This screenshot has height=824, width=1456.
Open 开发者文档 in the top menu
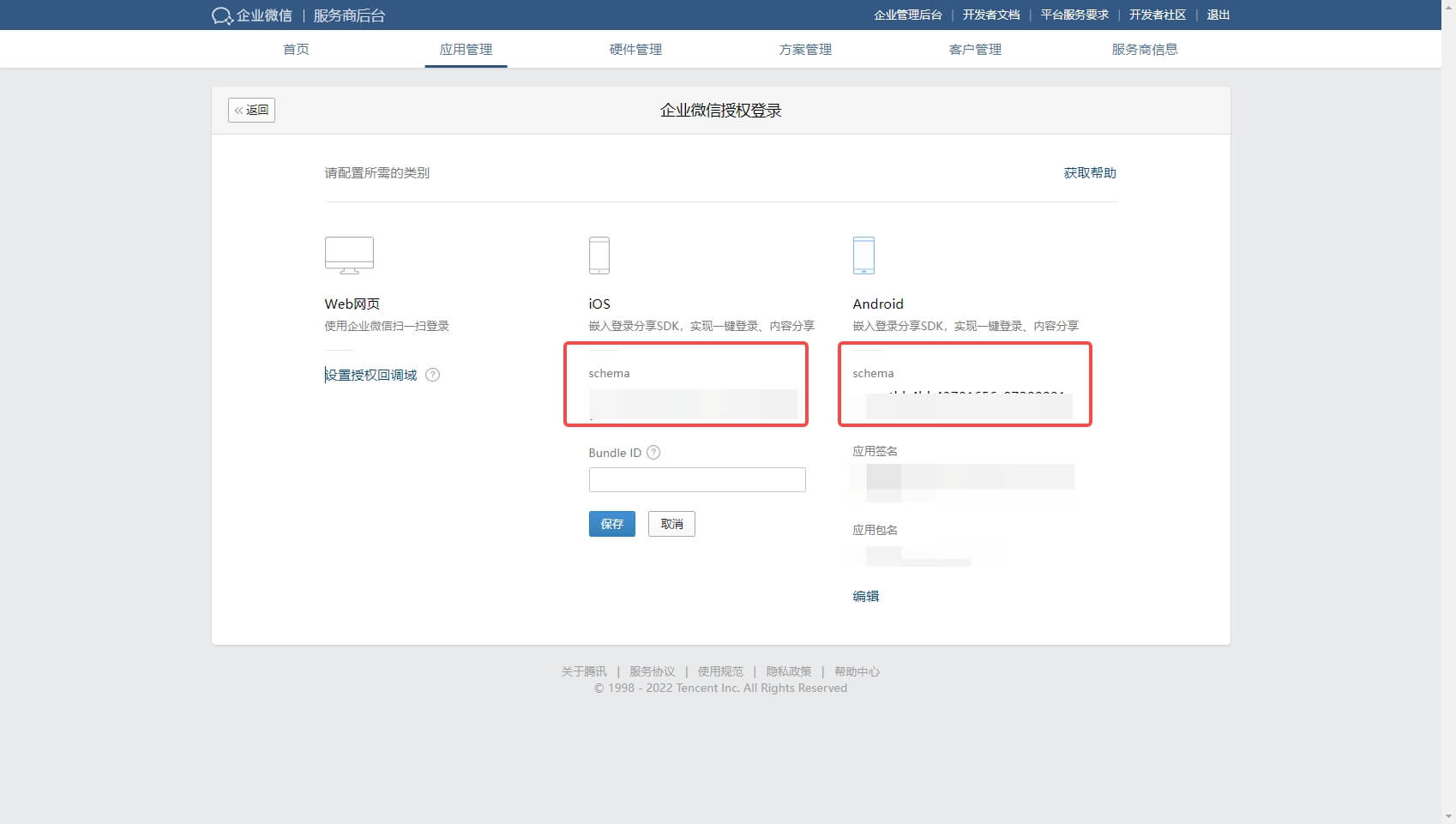(992, 15)
